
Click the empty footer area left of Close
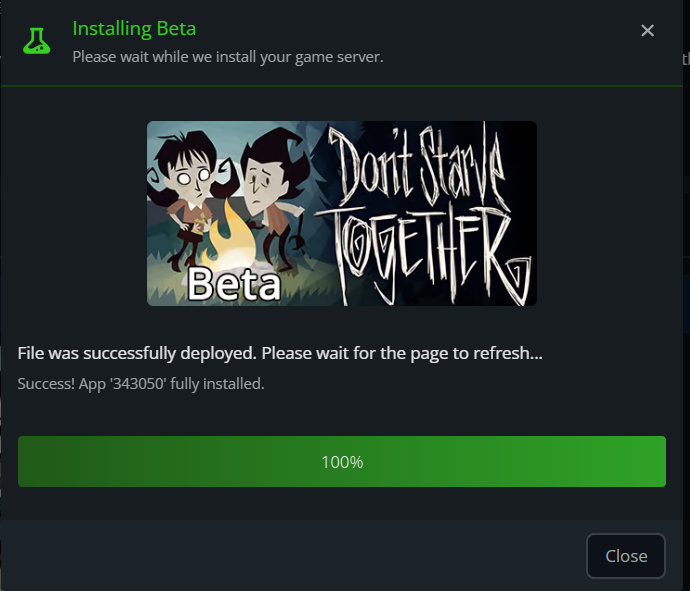290,555
